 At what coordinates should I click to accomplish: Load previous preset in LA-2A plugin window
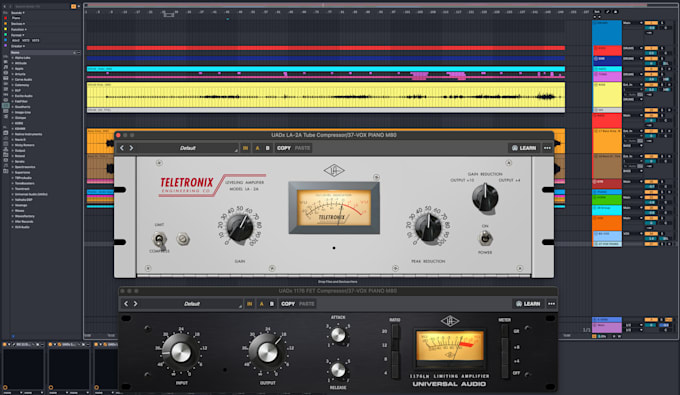click(x=122, y=148)
